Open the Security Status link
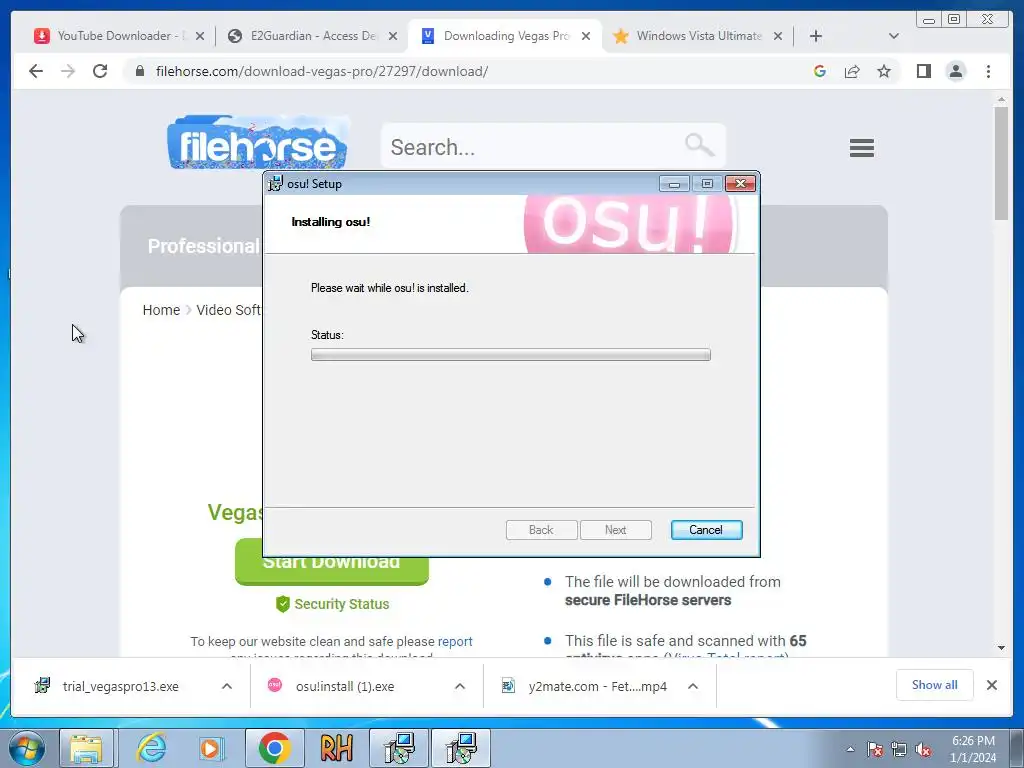This screenshot has width=1024, height=768. click(x=332, y=604)
